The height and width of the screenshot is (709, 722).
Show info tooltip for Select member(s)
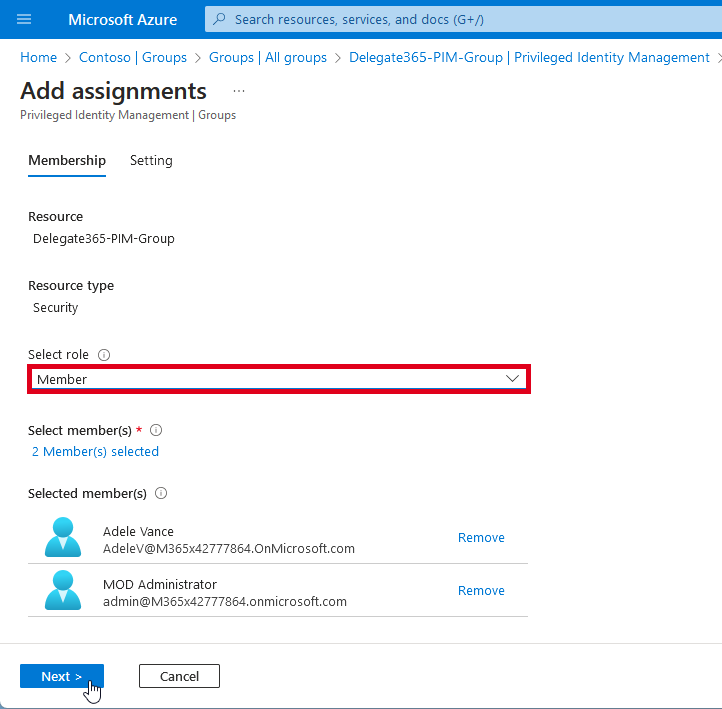click(156, 430)
